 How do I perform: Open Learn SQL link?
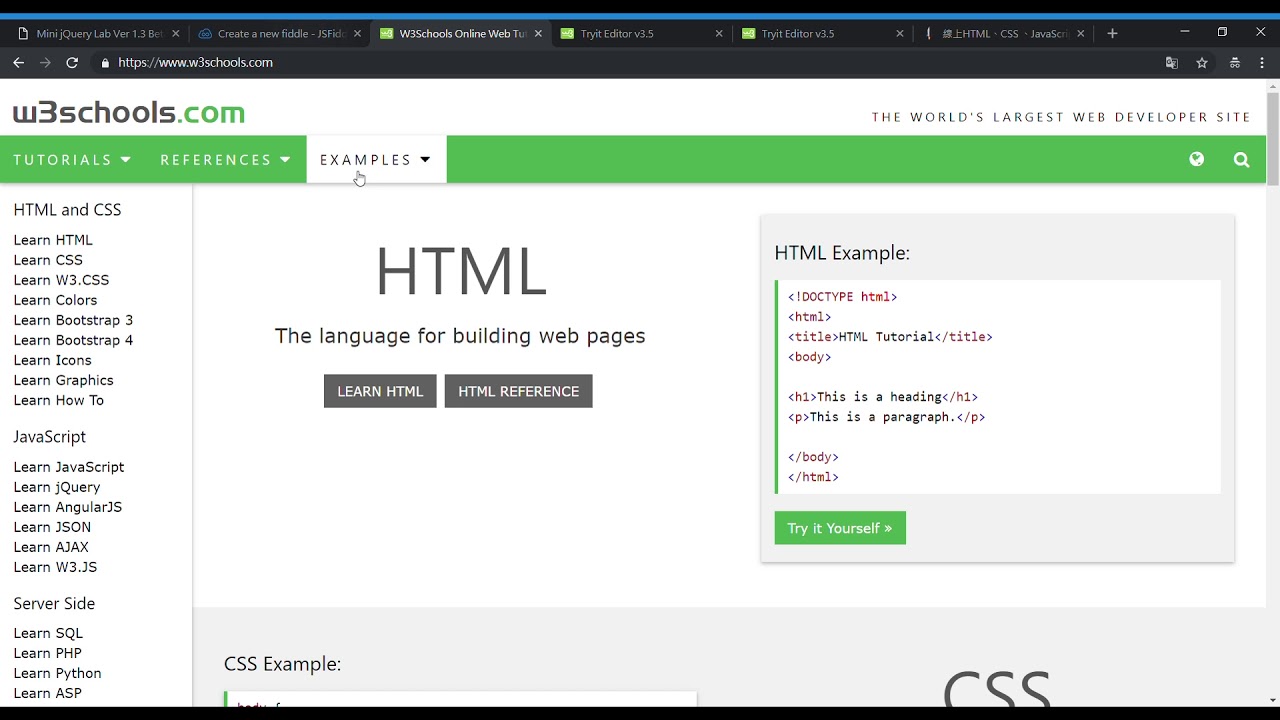click(48, 633)
